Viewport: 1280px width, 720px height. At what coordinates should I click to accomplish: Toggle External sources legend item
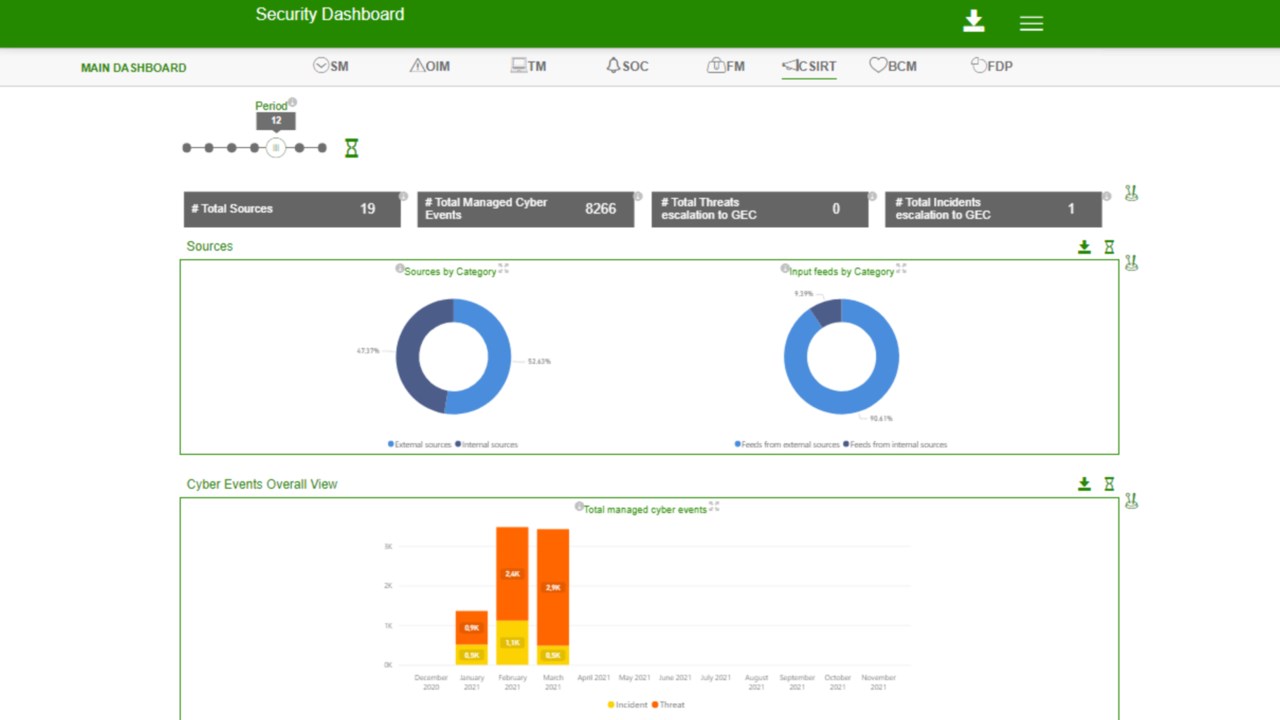tap(420, 444)
